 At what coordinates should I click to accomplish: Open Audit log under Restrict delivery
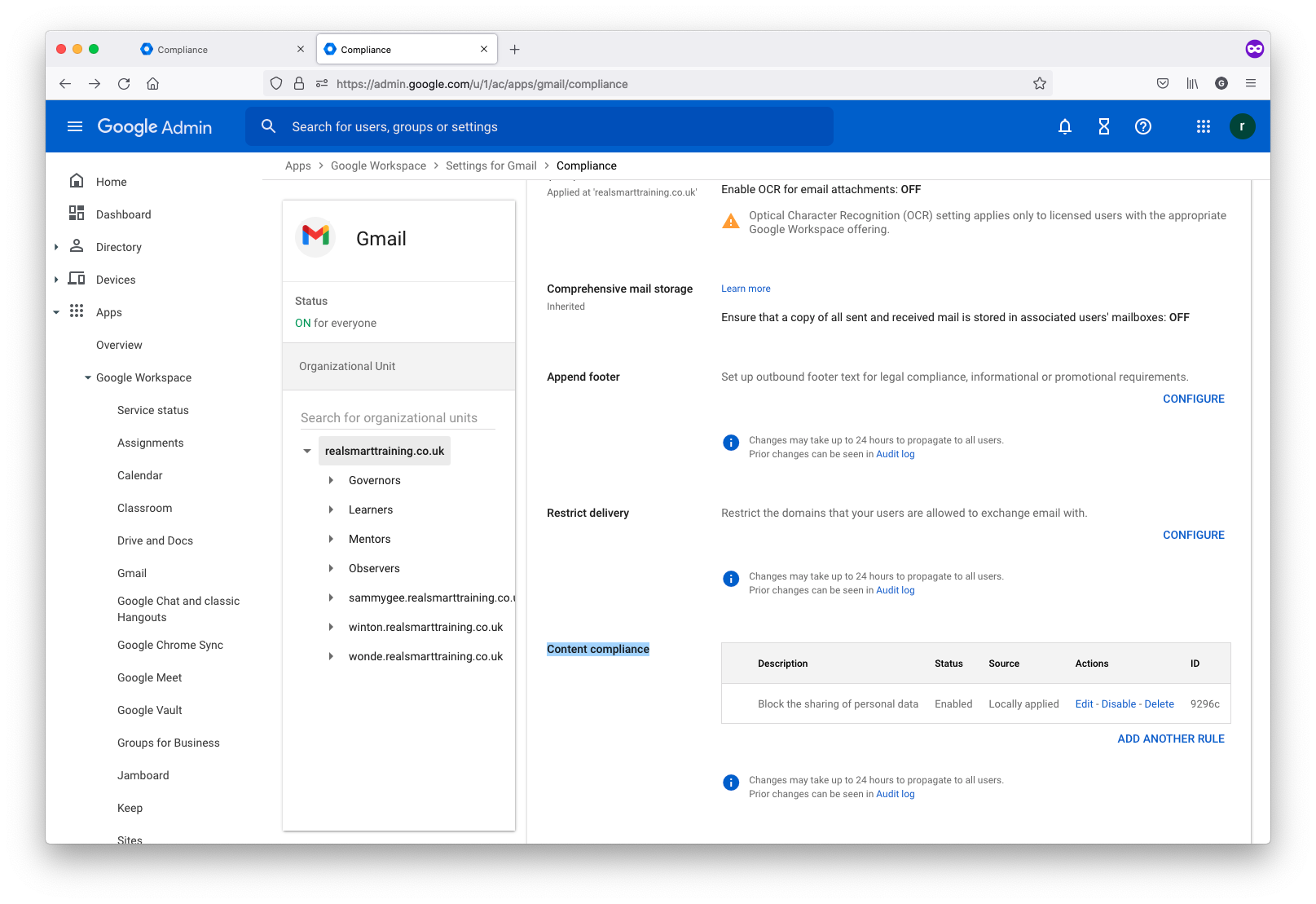(x=896, y=590)
